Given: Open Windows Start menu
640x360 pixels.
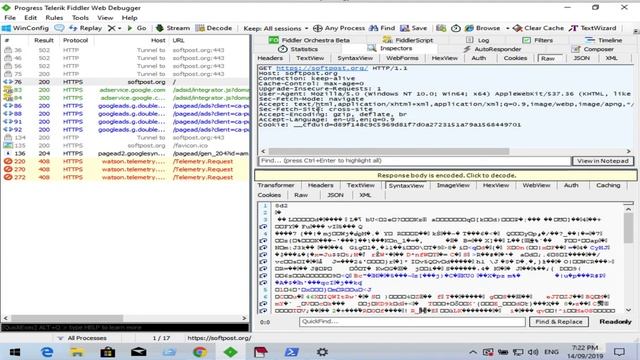Looking at the screenshot, I should (x=15, y=352).
